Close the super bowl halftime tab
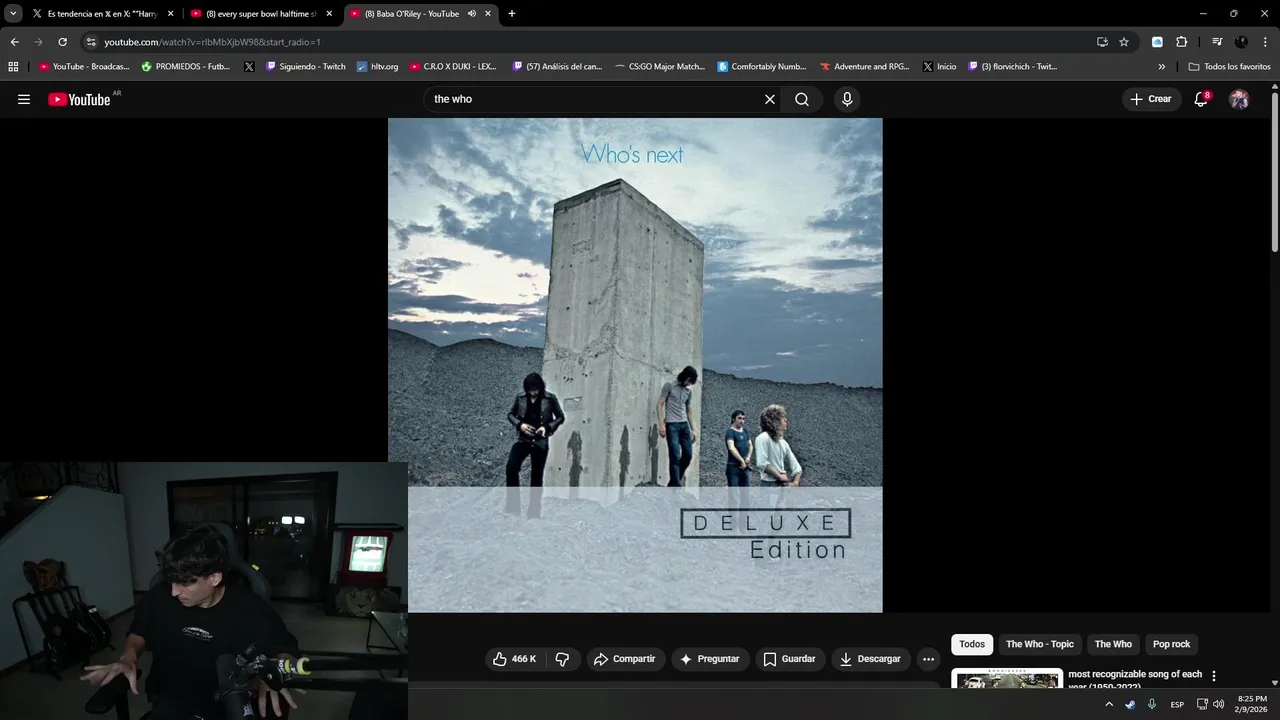 coord(329,14)
